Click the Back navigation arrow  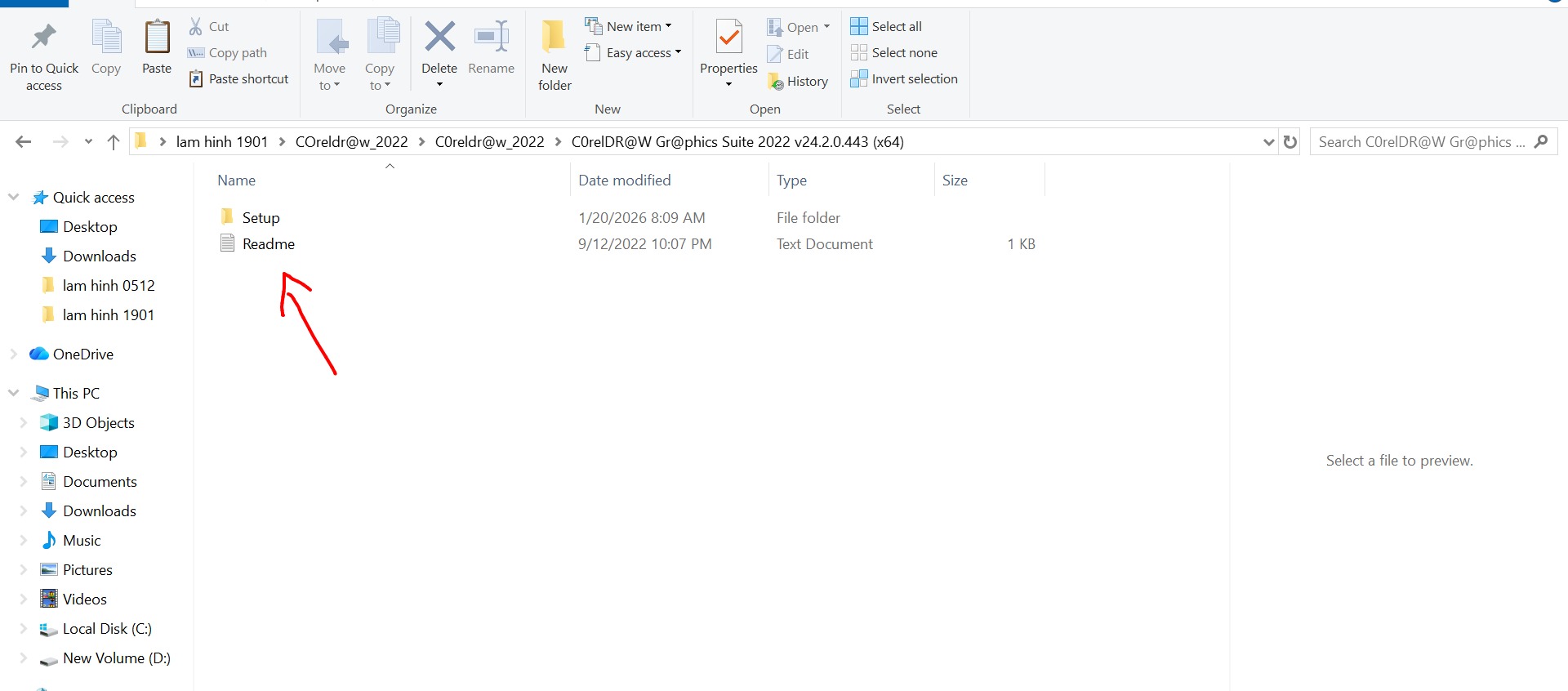(24, 142)
